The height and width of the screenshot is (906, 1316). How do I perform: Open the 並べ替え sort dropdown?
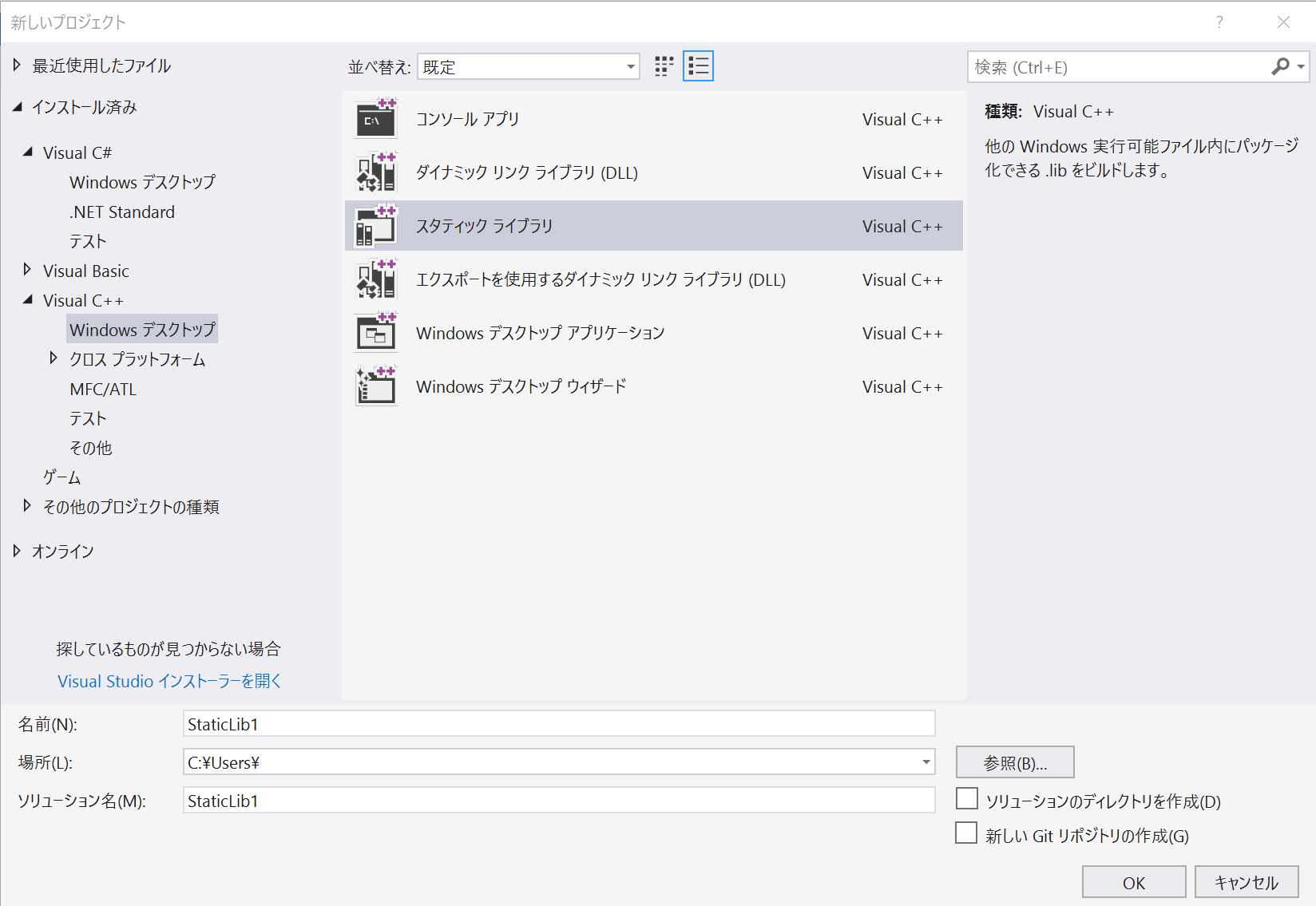pyautogui.click(x=529, y=67)
